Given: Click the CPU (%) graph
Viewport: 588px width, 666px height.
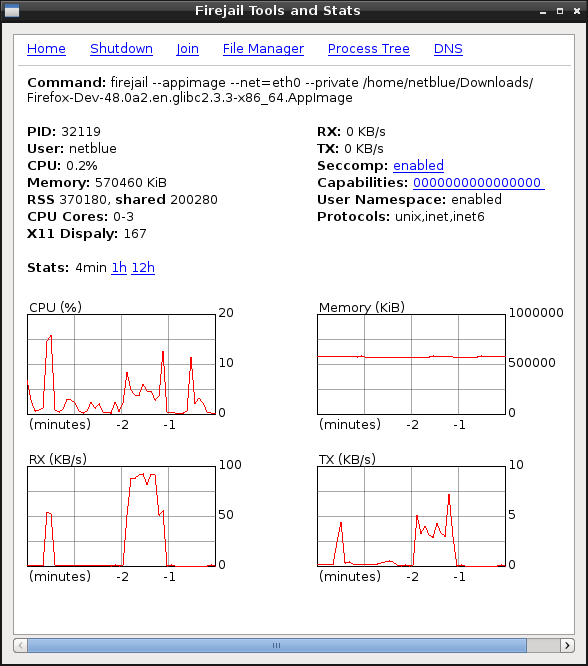Looking at the screenshot, I should (x=122, y=364).
